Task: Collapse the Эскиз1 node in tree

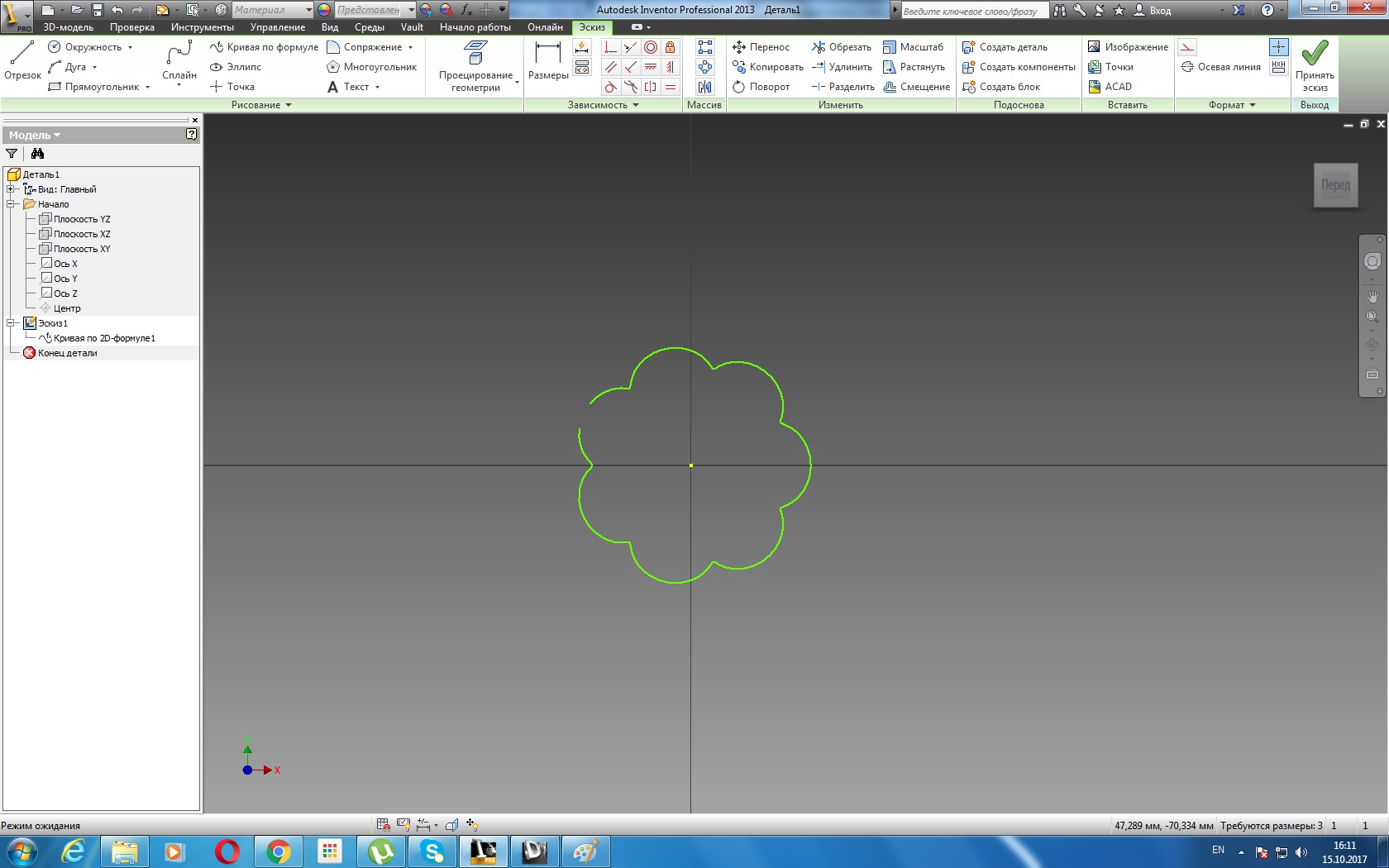Action: (x=12, y=323)
